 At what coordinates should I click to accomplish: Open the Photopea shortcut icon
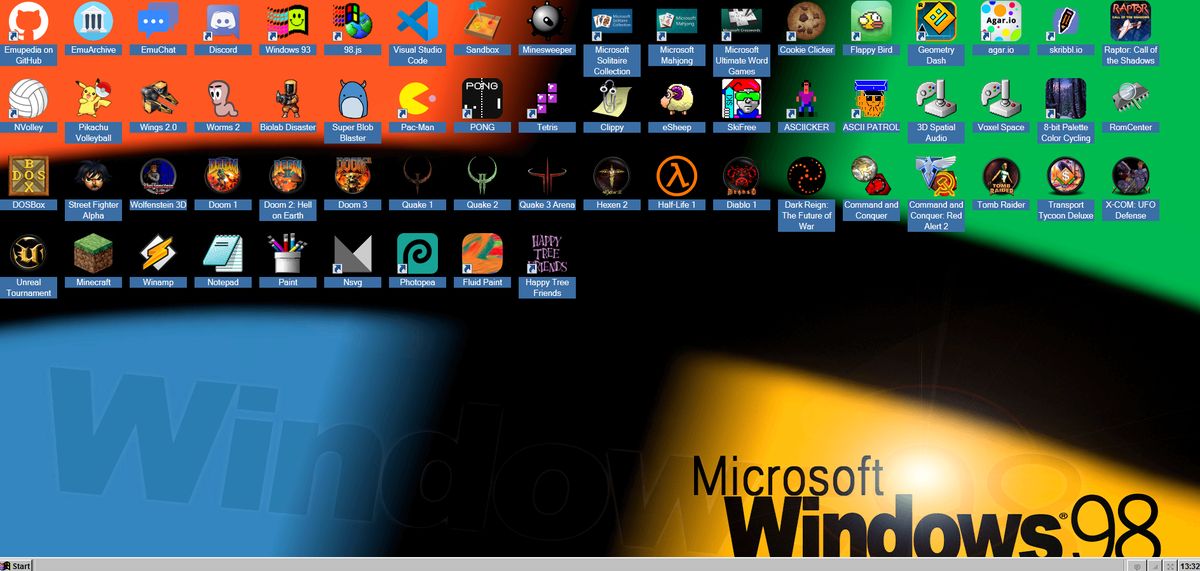(x=418, y=254)
